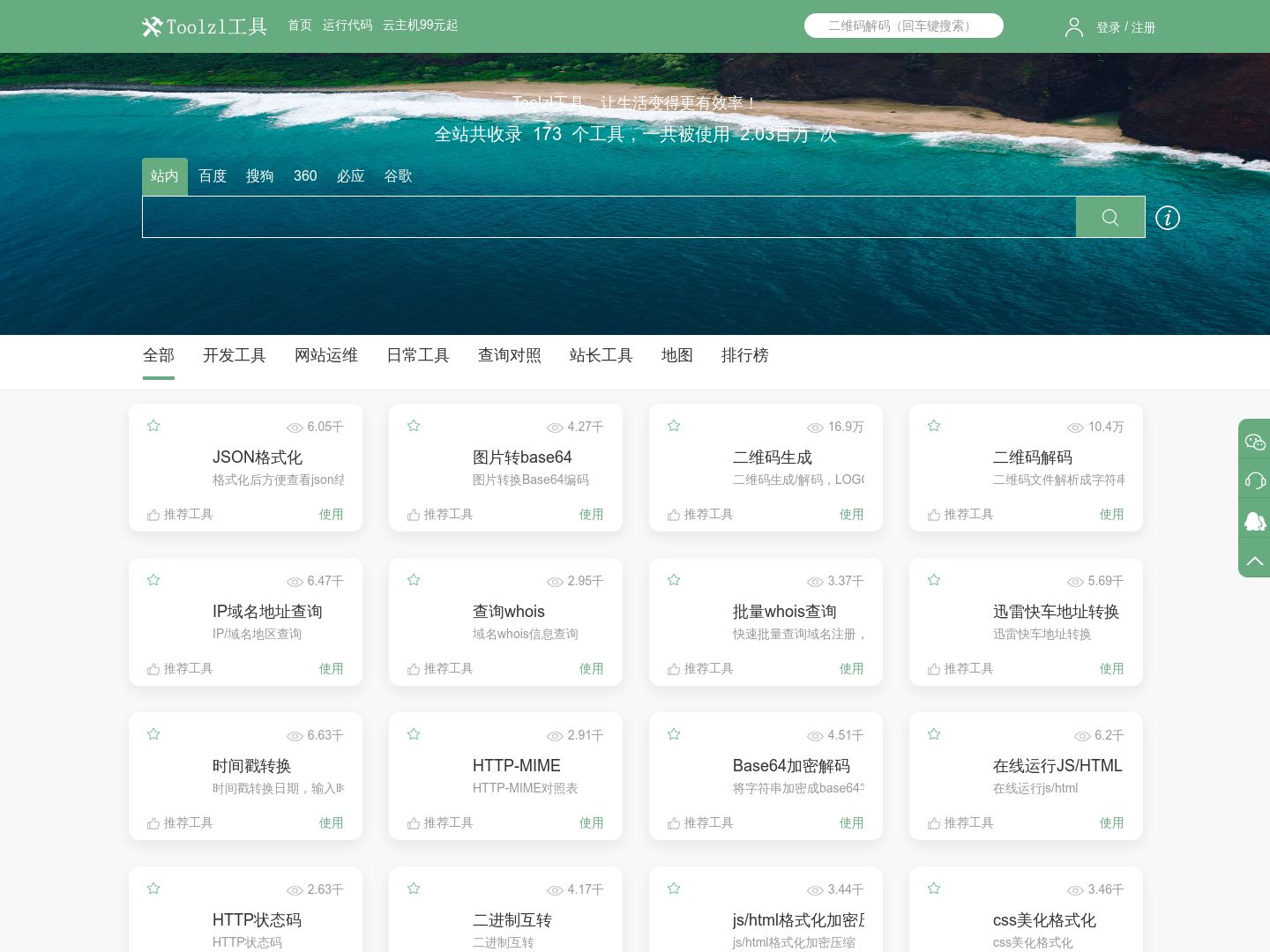
Task: Select 搜狗 search engine tab
Action: (x=260, y=176)
